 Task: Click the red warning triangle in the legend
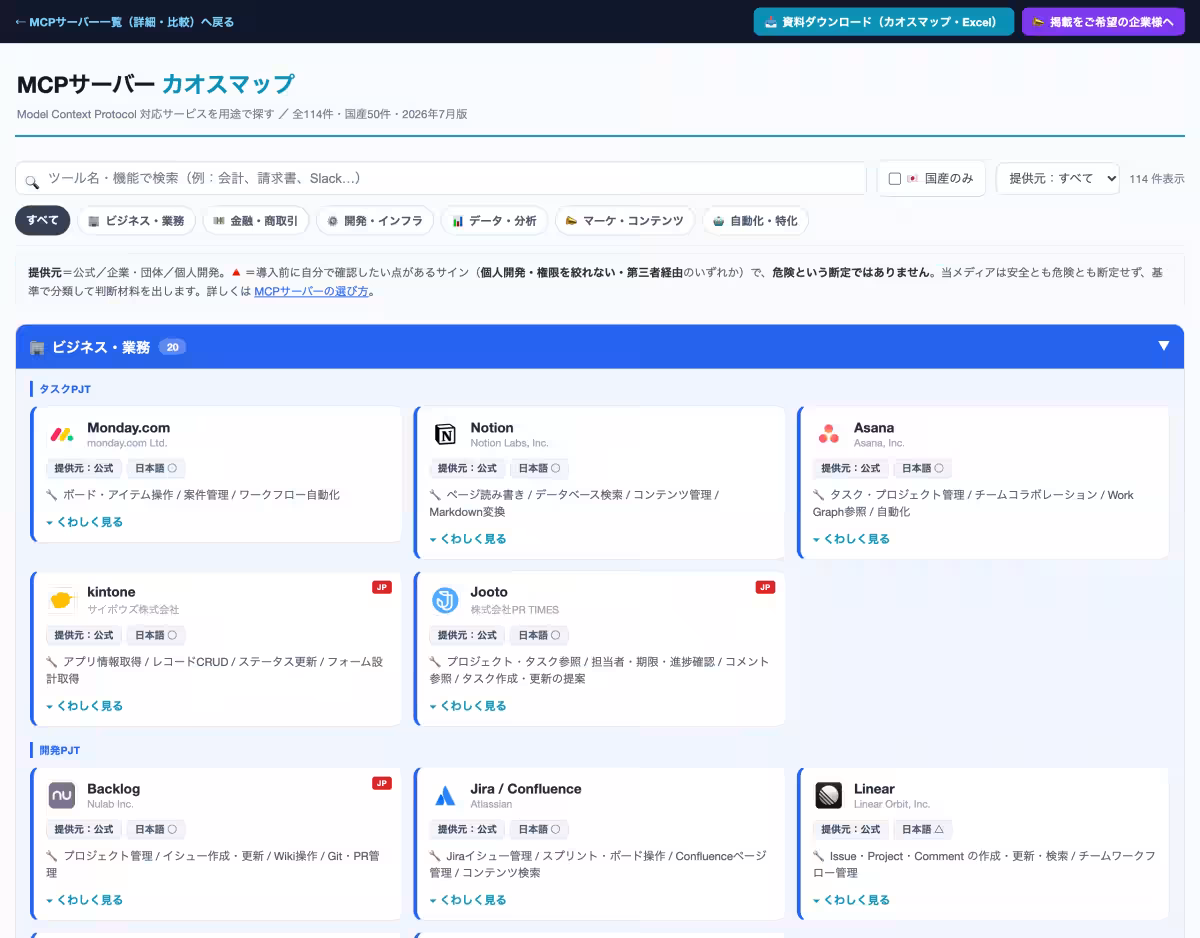236,272
